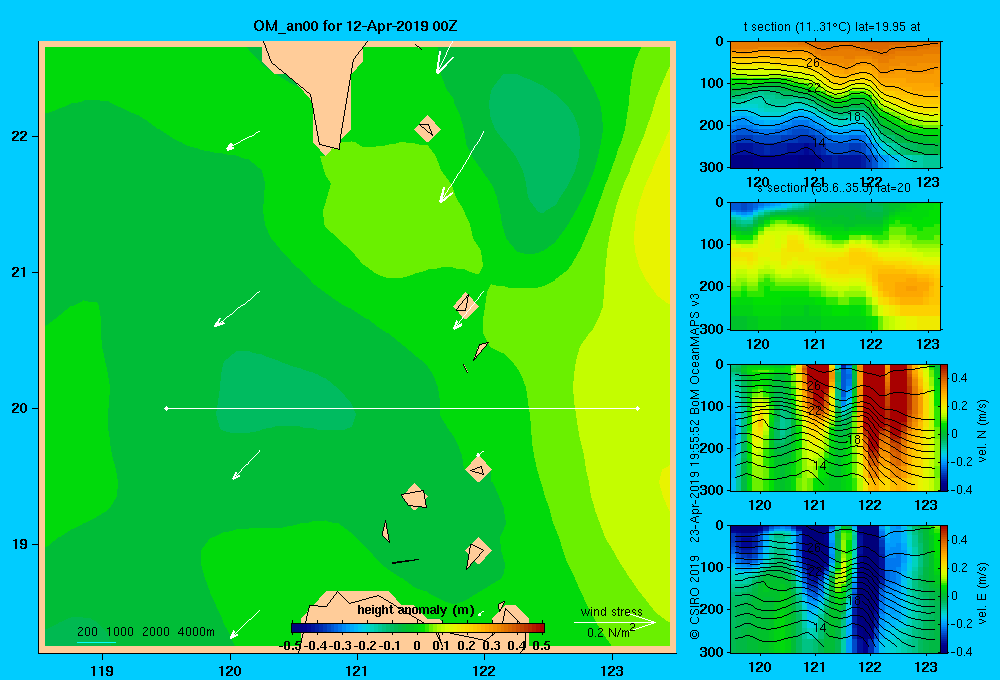1000x680 pixels.
Task: Click the '200 1000 2000 4000m' depth legend
Action: 145,632
